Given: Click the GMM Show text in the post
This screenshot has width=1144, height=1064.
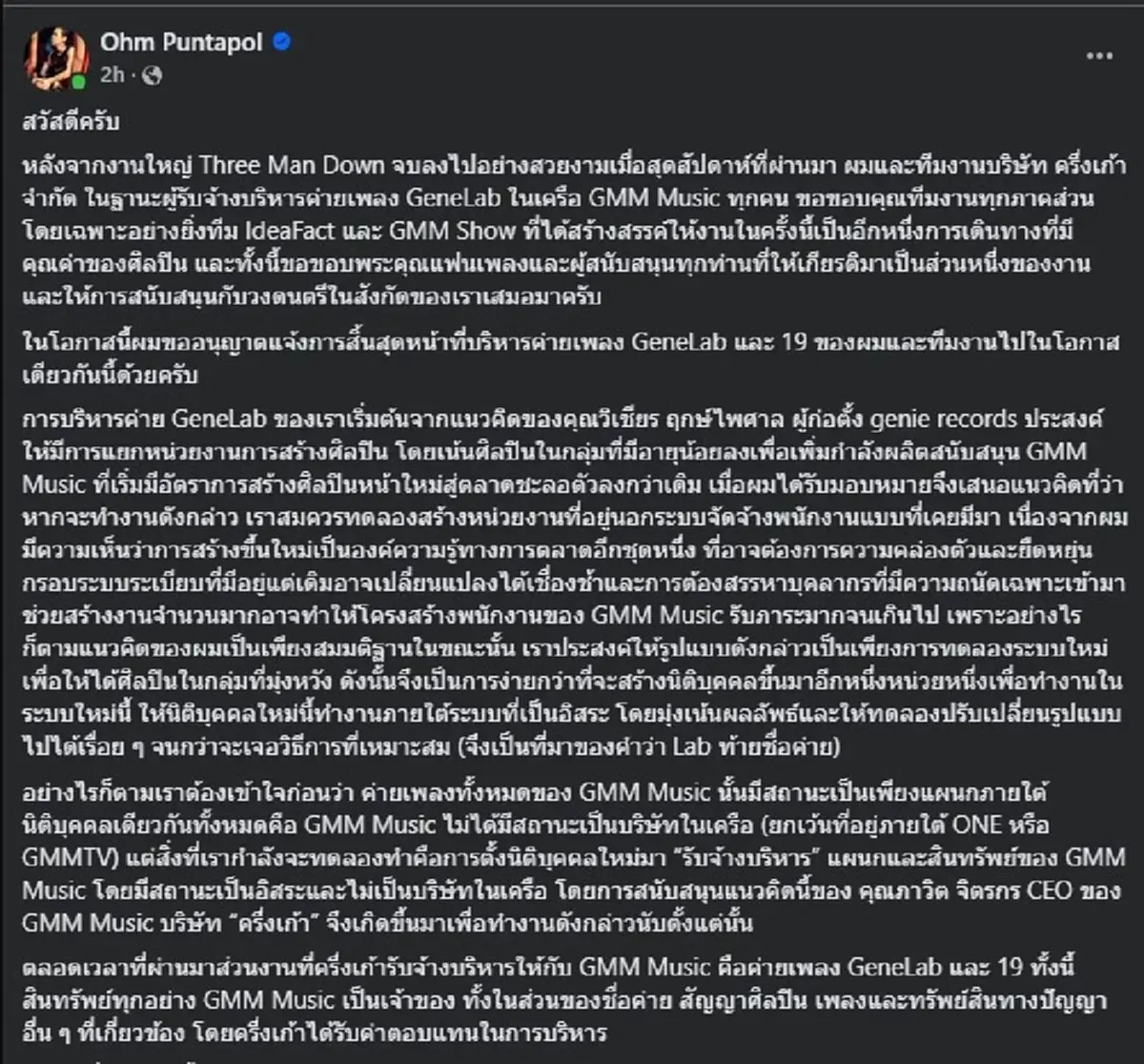Looking at the screenshot, I should (x=432, y=231).
